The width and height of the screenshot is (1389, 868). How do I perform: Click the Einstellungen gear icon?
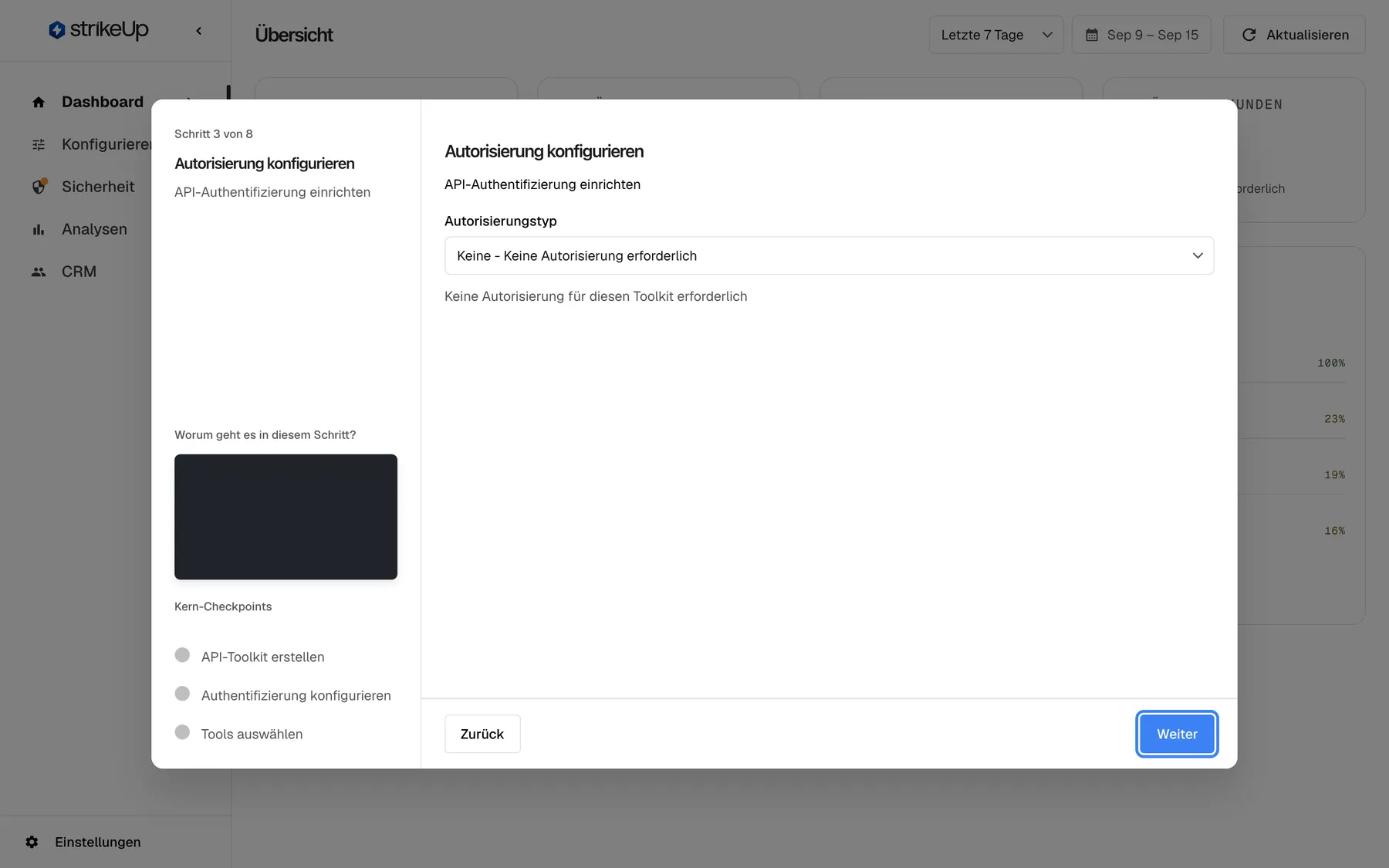click(x=32, y=842)
